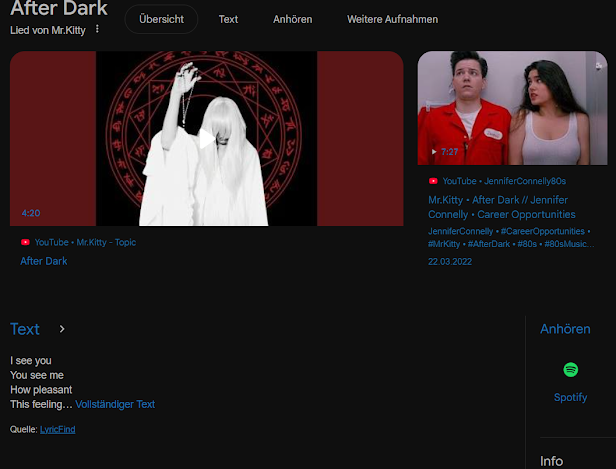This screenshot has width=616, height=469.
Task: Click the small play icon beside 7:27
Action: pos(434,152)
